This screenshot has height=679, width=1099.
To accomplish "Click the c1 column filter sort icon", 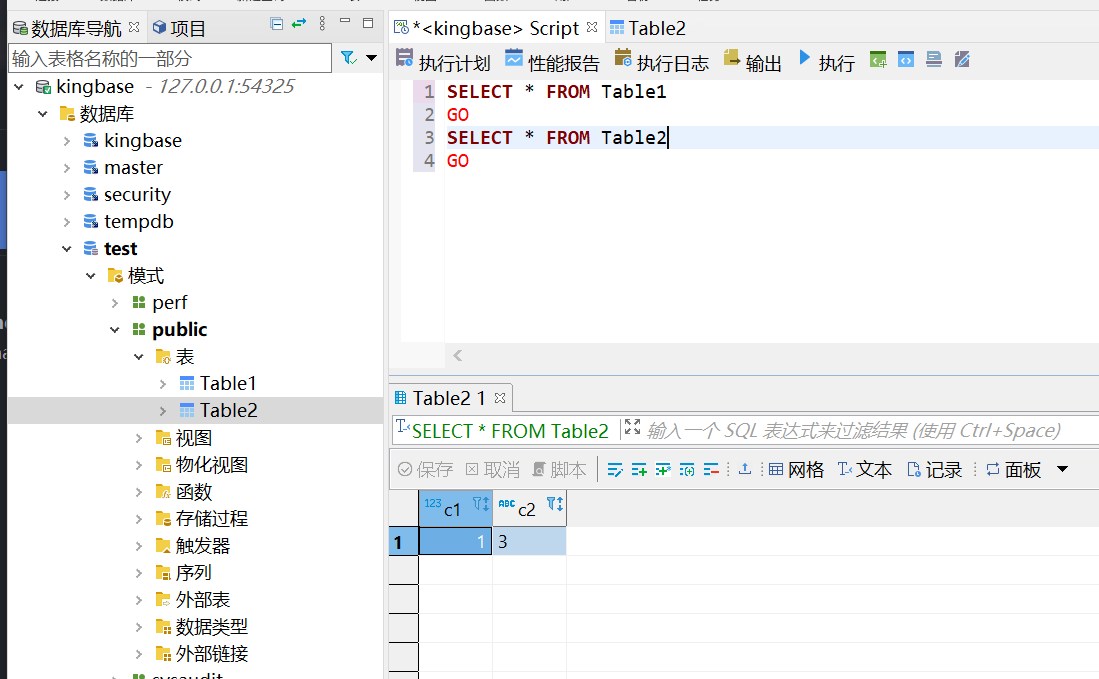I will pos(481,504).
